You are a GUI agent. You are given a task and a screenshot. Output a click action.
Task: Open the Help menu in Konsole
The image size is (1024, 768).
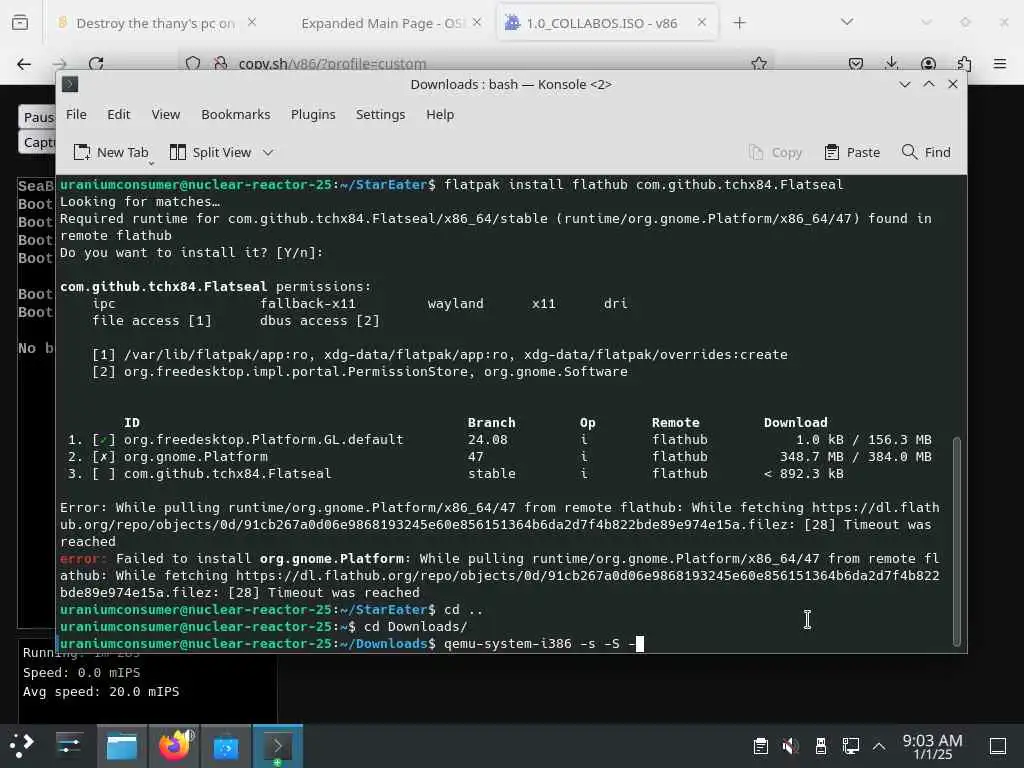440,114
